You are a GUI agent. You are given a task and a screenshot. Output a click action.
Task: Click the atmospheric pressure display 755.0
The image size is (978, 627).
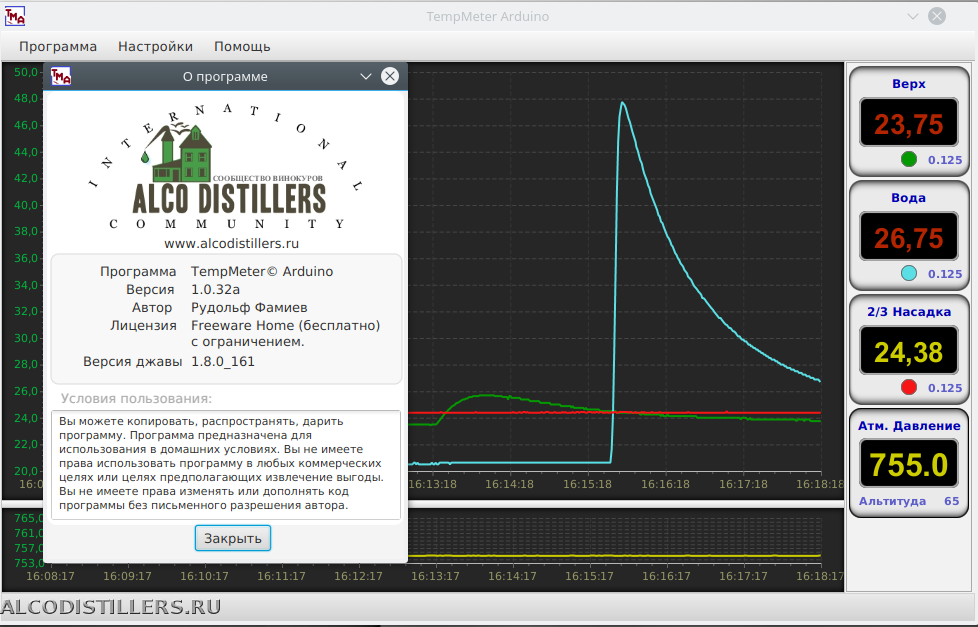pos(909,464)
